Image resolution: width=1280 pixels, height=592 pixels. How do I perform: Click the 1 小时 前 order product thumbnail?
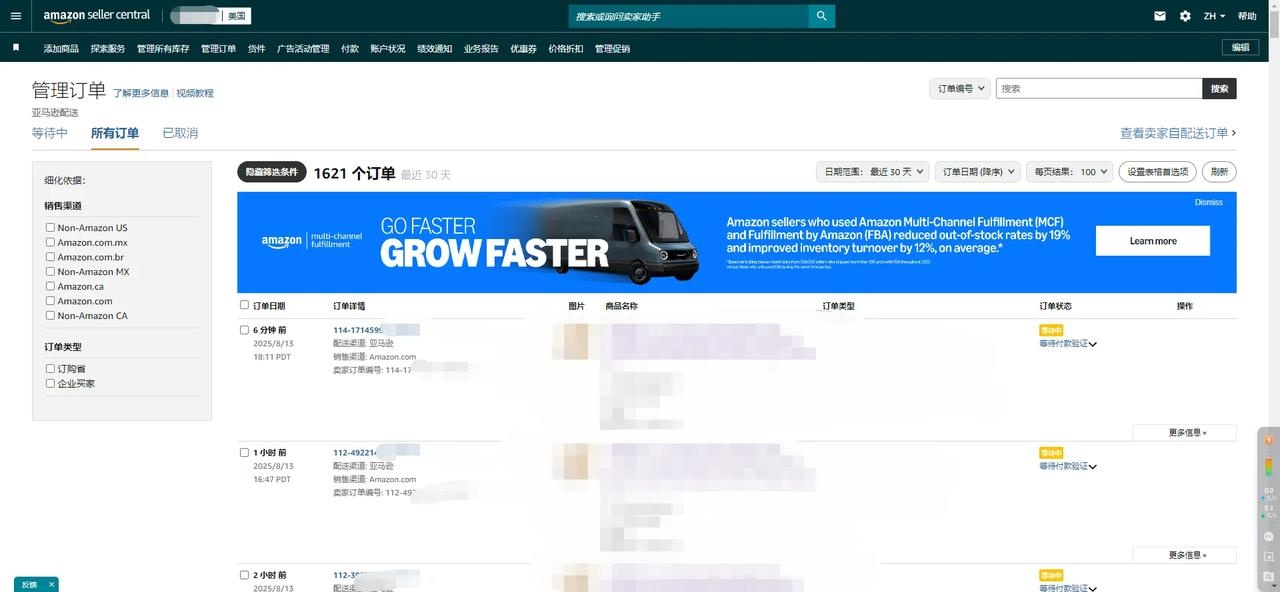click(x=576, y=464)
